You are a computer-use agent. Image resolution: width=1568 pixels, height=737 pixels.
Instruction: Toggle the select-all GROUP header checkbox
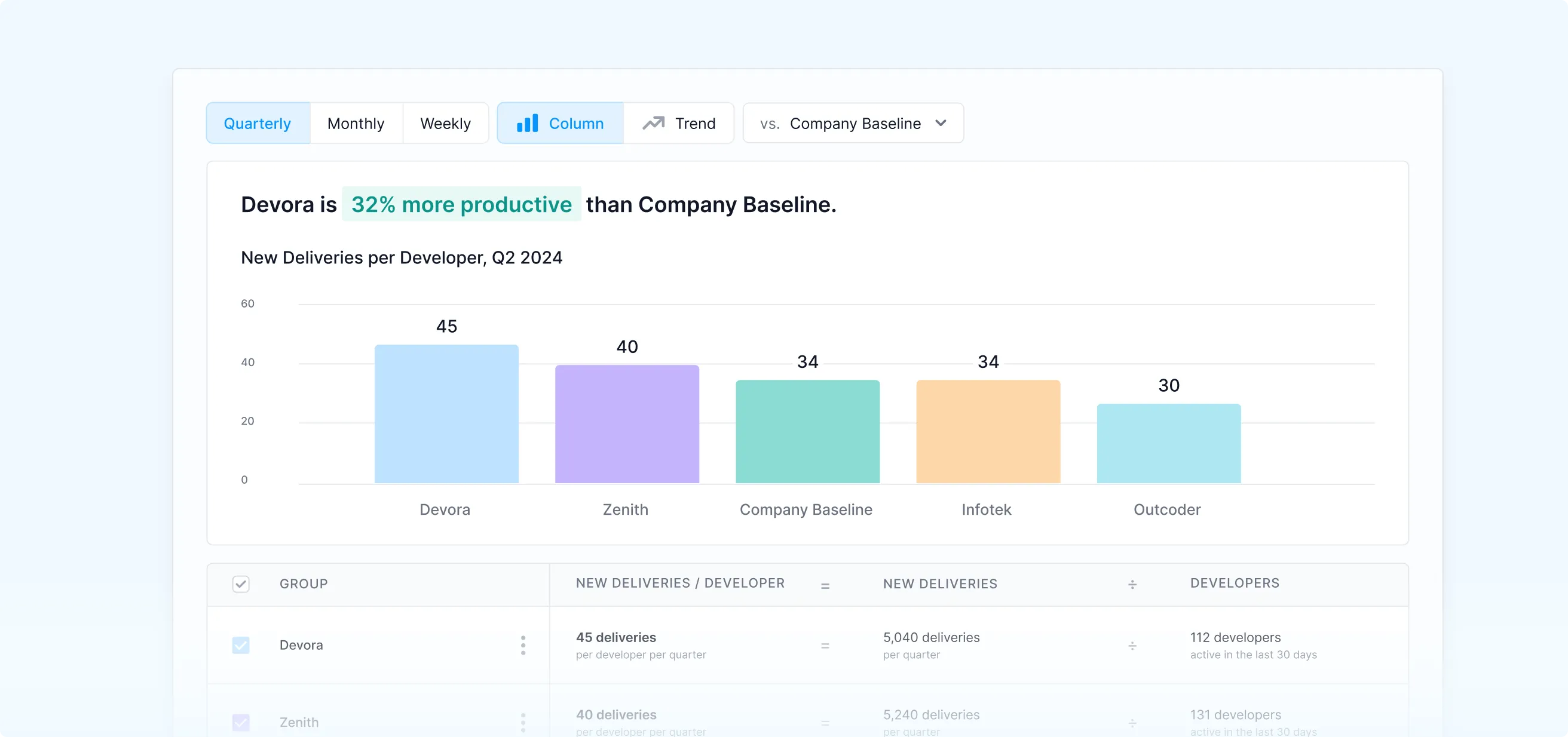241,584
